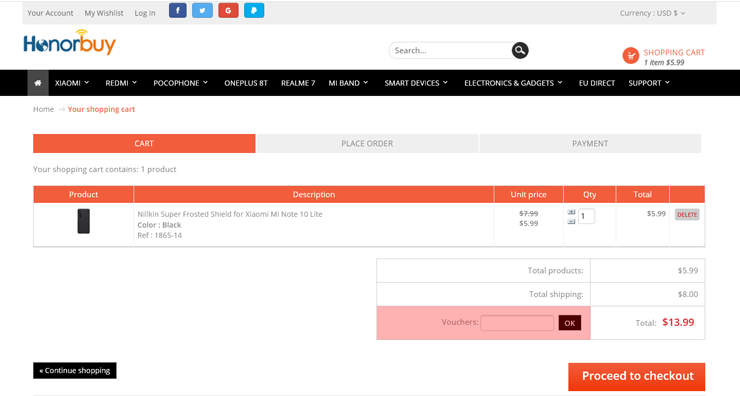Image resolution: width=740 pixels, height=396 pixels.
Task: Go to the home icon in navbar
Action: tap(38, 83)
